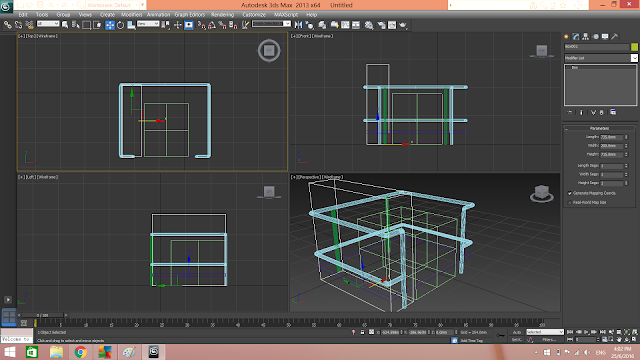Screen dimensions: 640x360
Task: Select Box in the modifier stack
Action: [x=575, y=67]
